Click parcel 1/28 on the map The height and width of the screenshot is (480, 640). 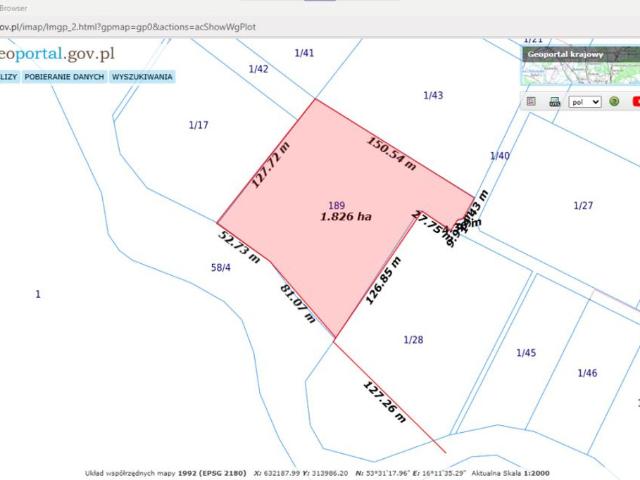click(x=413, y=340)
